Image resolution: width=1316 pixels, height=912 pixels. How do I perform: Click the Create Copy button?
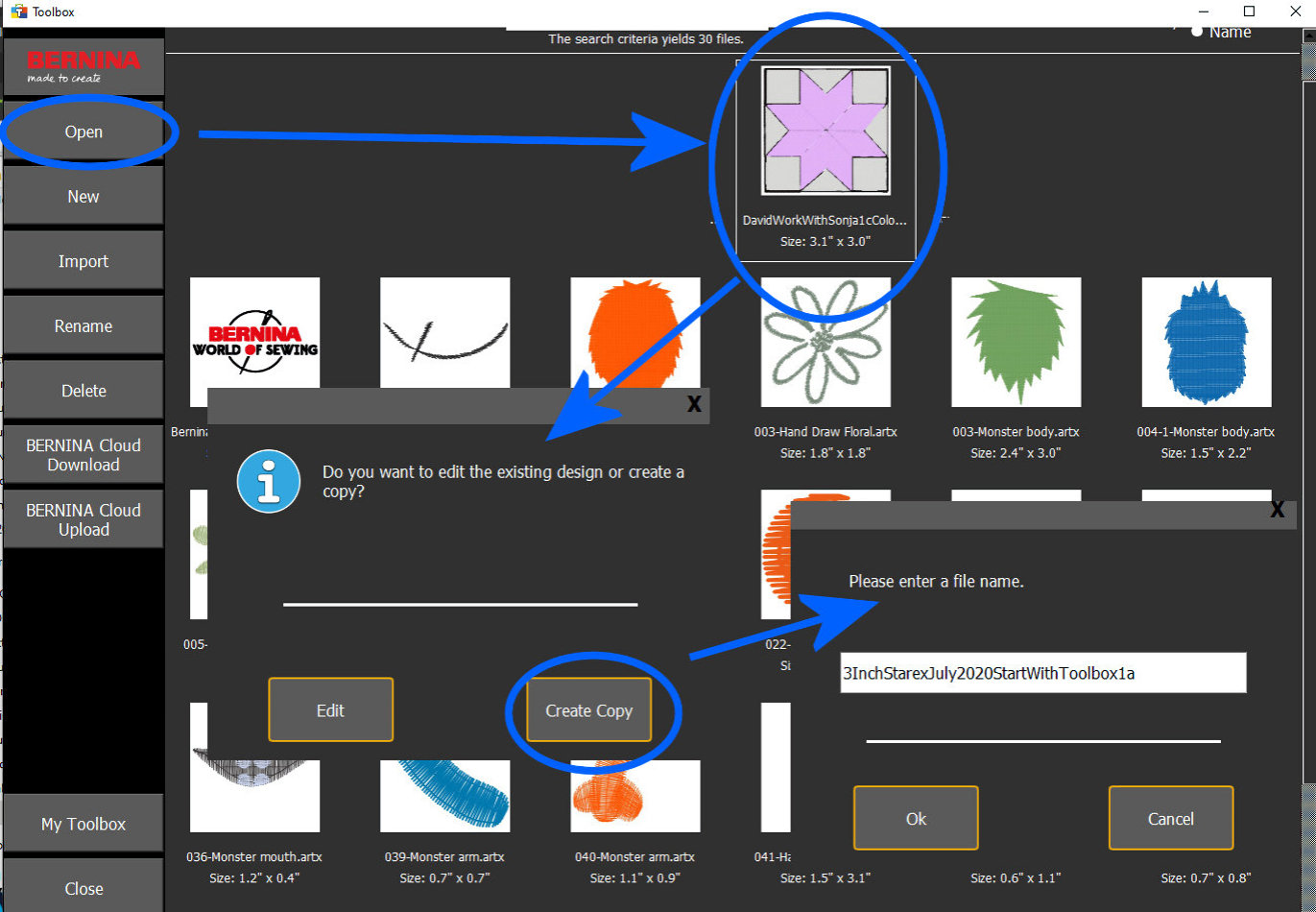click(589, 710)
